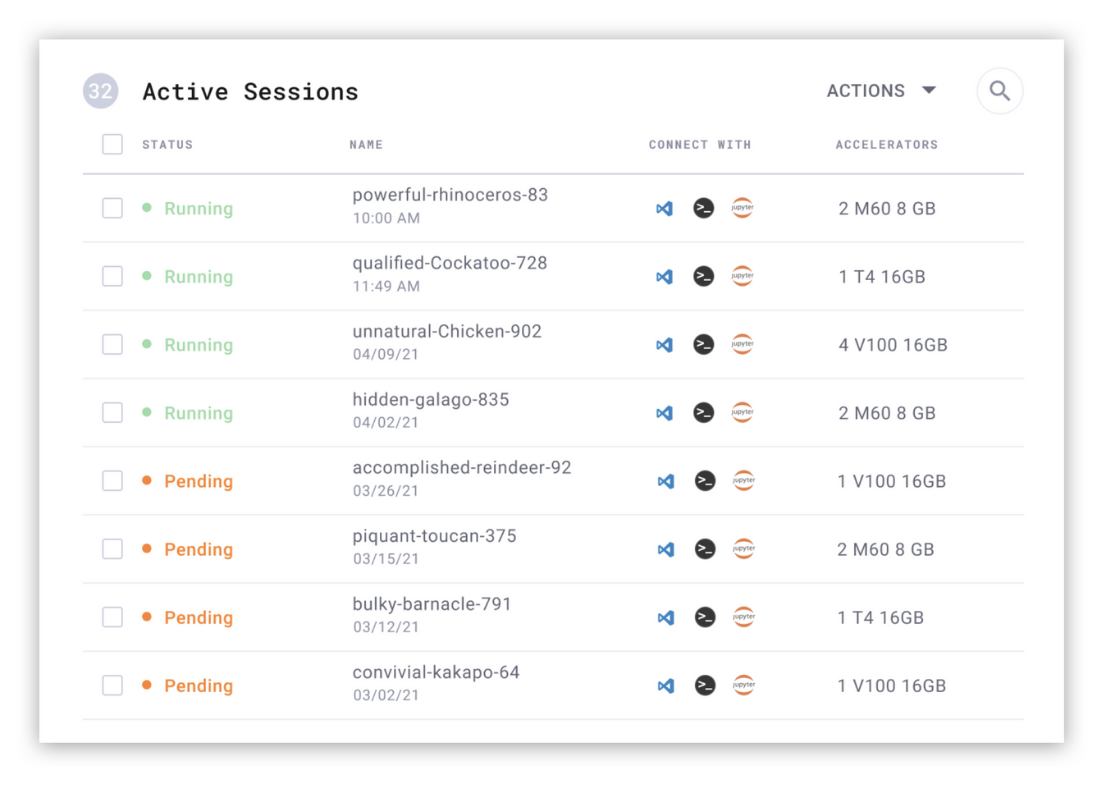
Task: Click the 32 sessions count badge
Action: coord(100,92)
